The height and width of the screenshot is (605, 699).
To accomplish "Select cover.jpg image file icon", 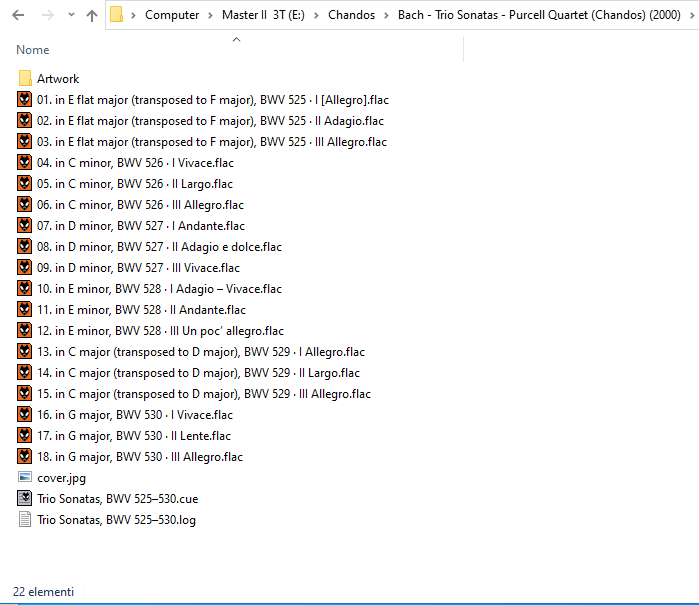I will 25,477.
